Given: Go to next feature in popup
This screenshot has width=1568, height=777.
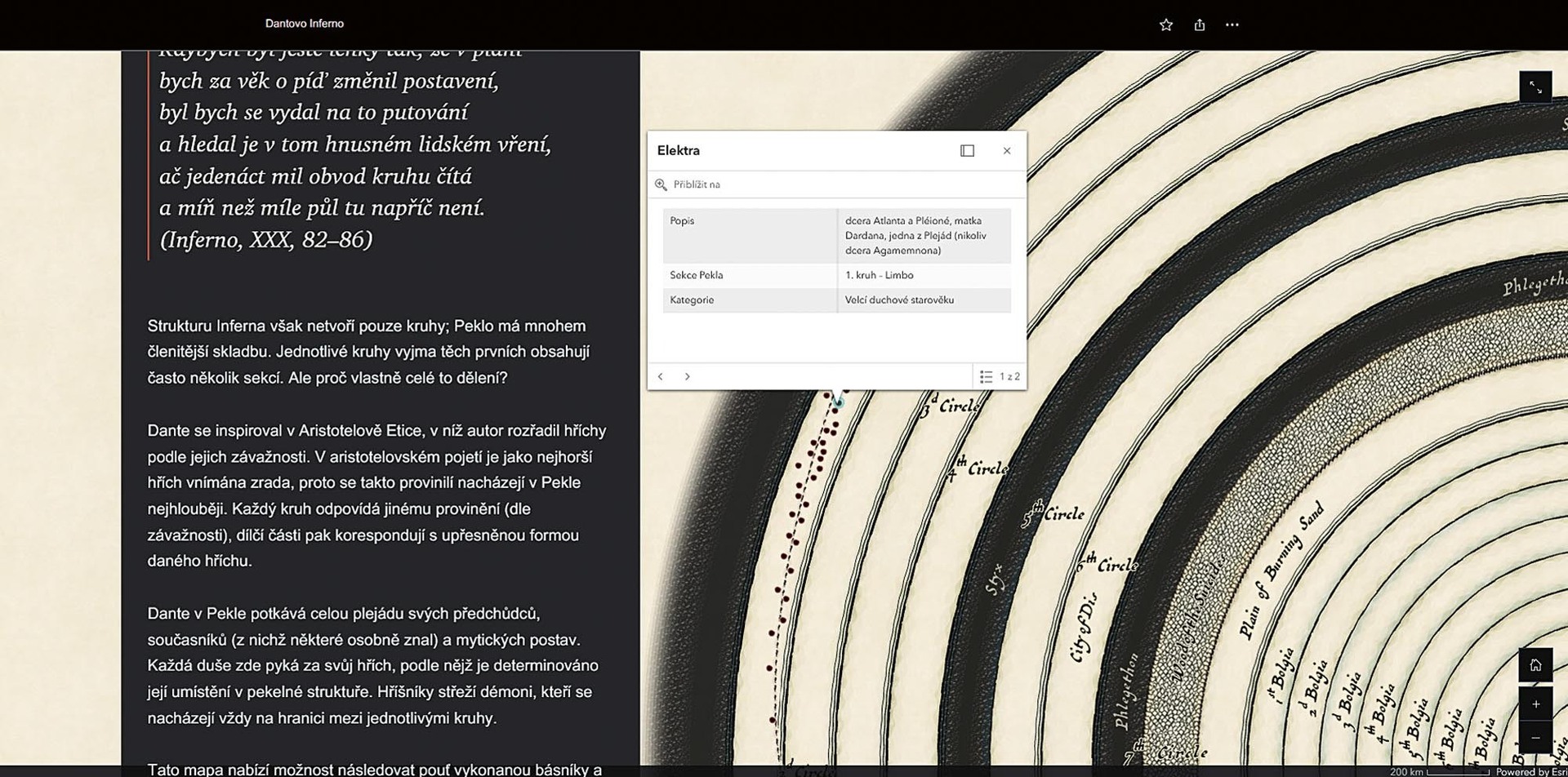Looking at the screenshot, I should (x=687, y=376).
